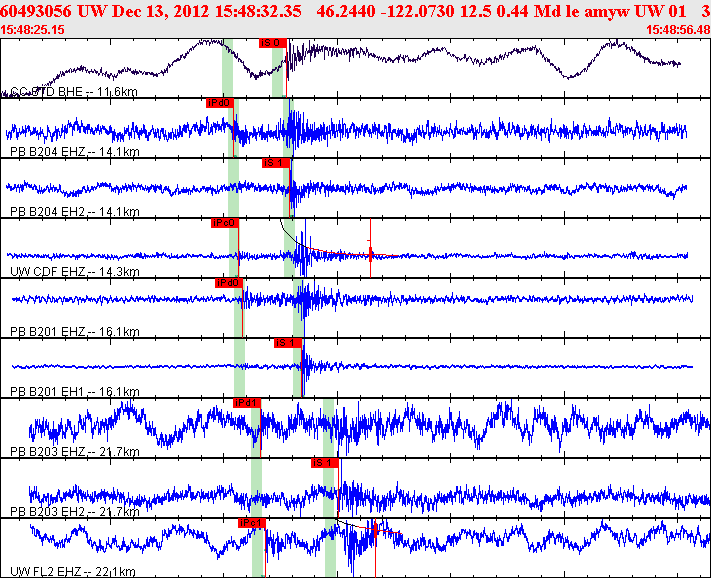The image size is (711, 578).
Task: Select the iPd0 pick flag on B204 EHZ
Action: (x=219, y=103)
